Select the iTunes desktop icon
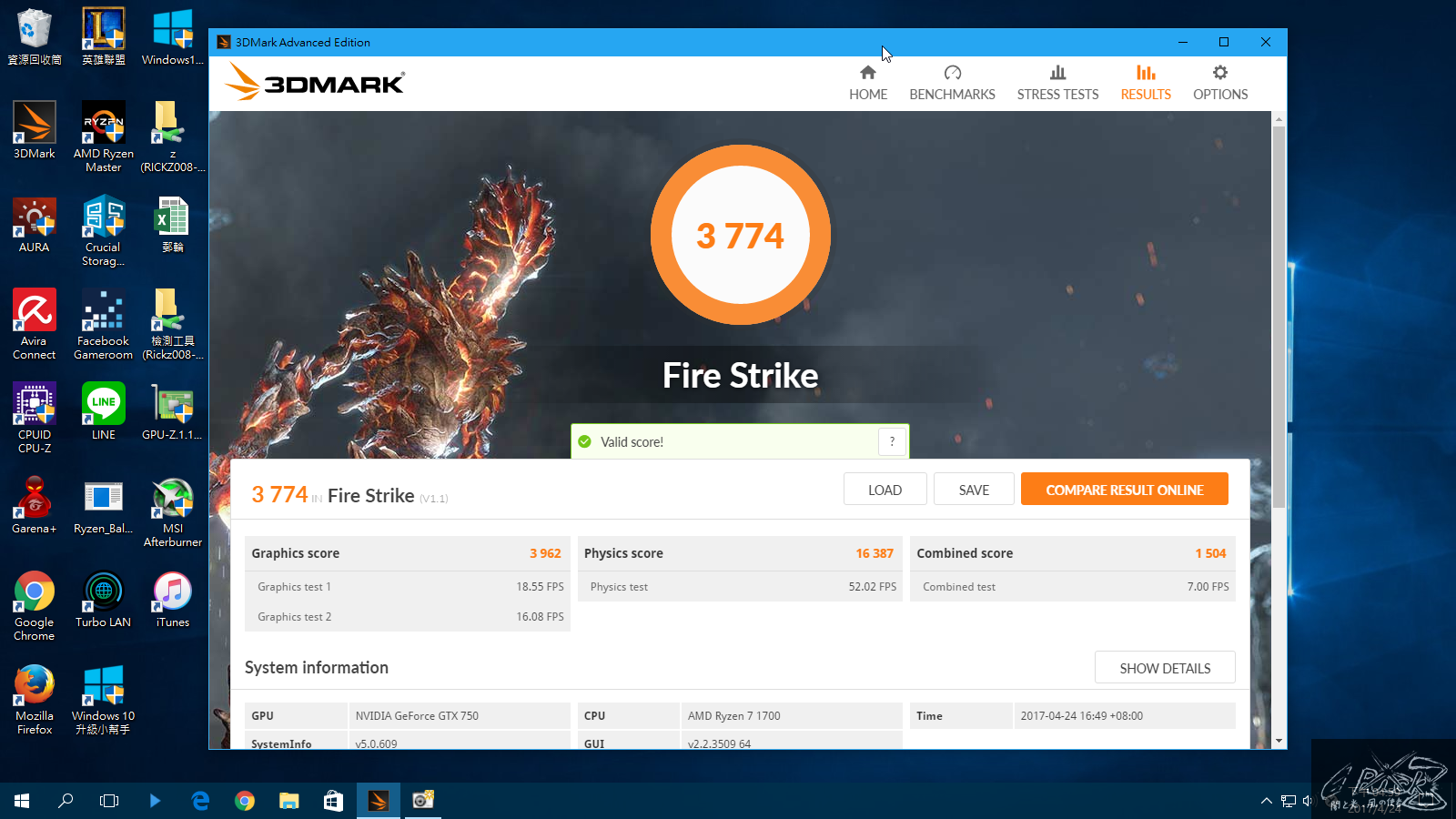 tap(173, 599)
